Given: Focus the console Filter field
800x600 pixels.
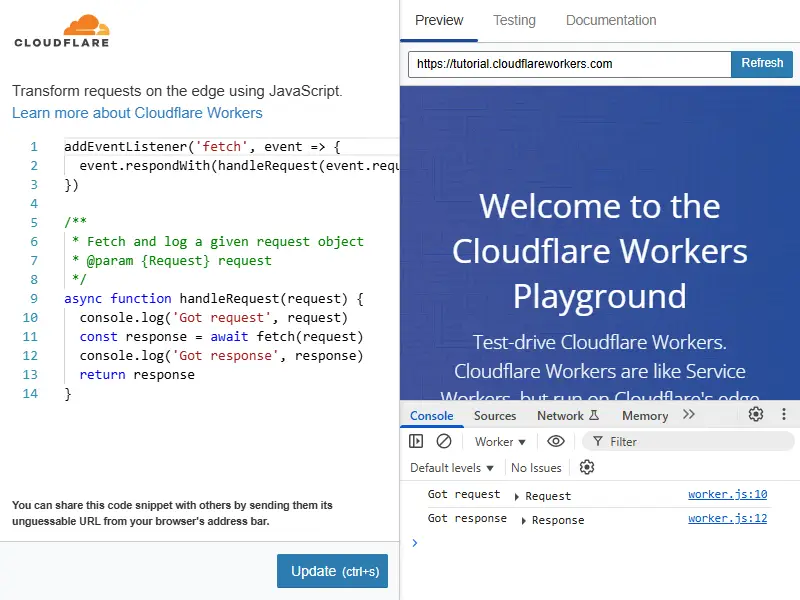Looking at the screenshot, I should click(x=688, y=441).
